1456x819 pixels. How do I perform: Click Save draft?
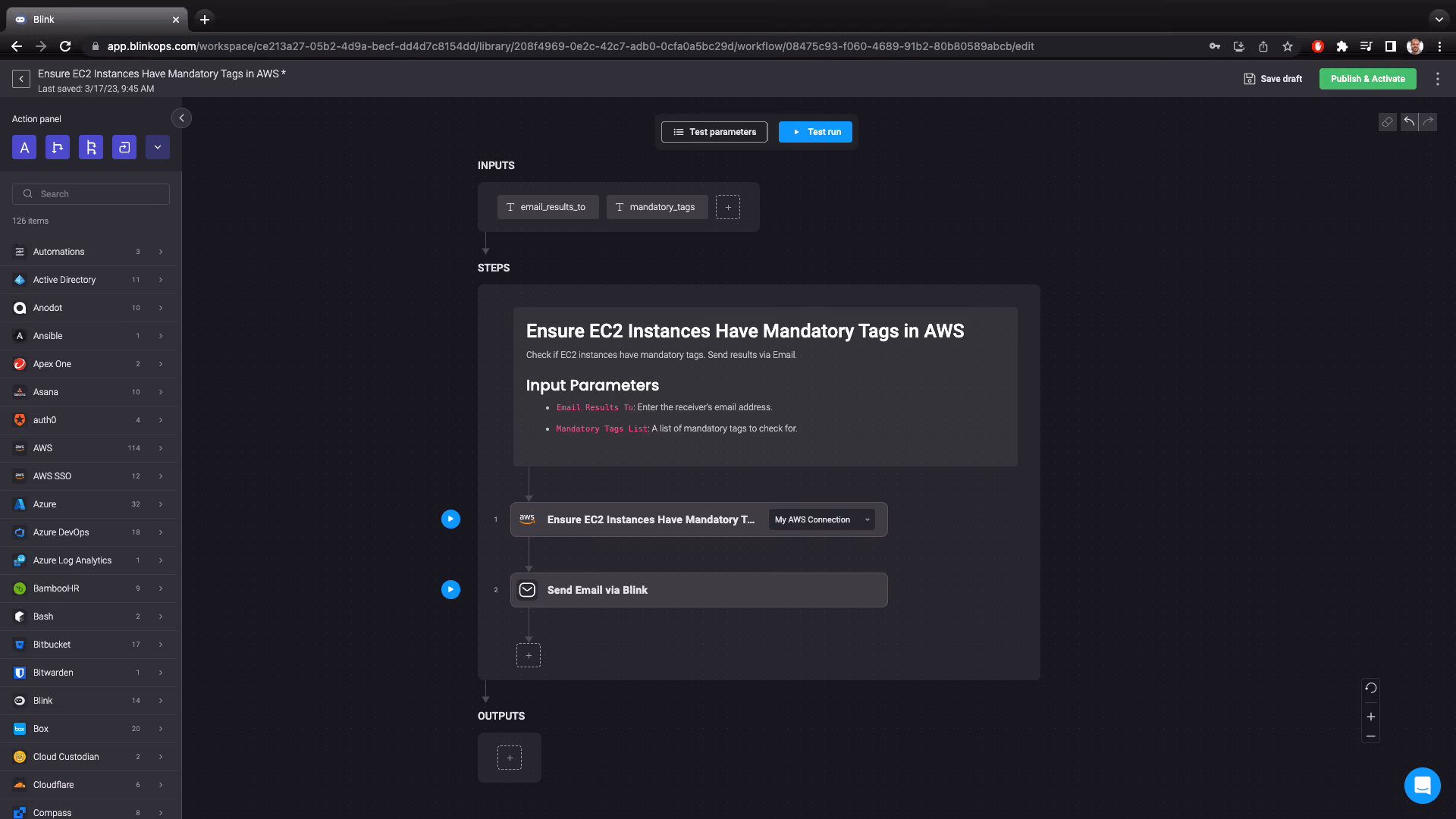(1273, 79)
